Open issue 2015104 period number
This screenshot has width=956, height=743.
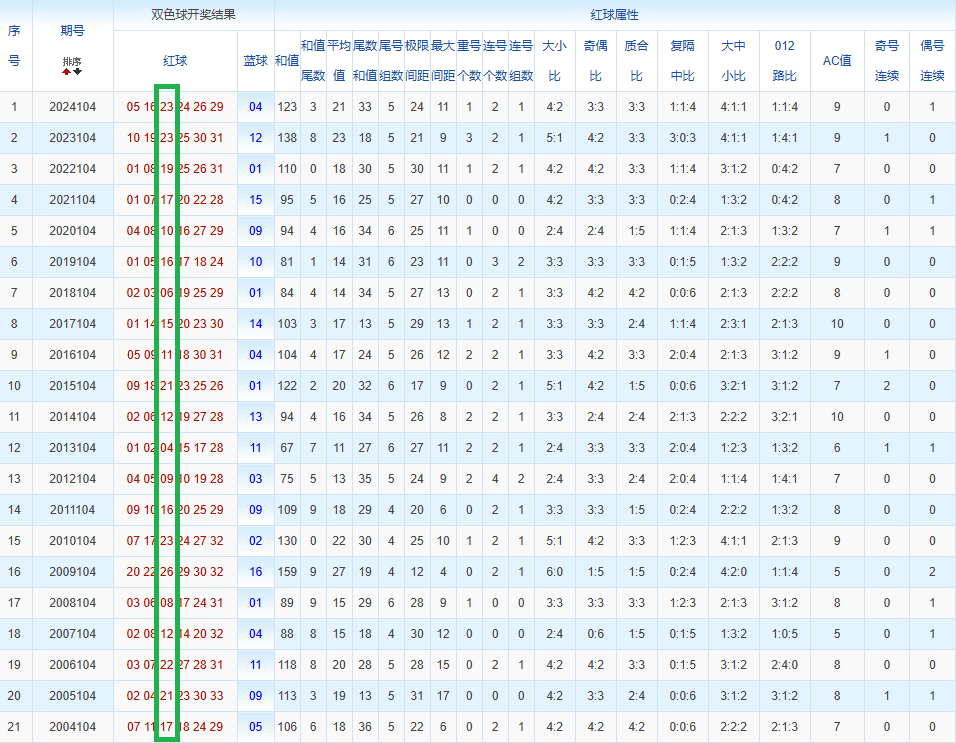72,386
